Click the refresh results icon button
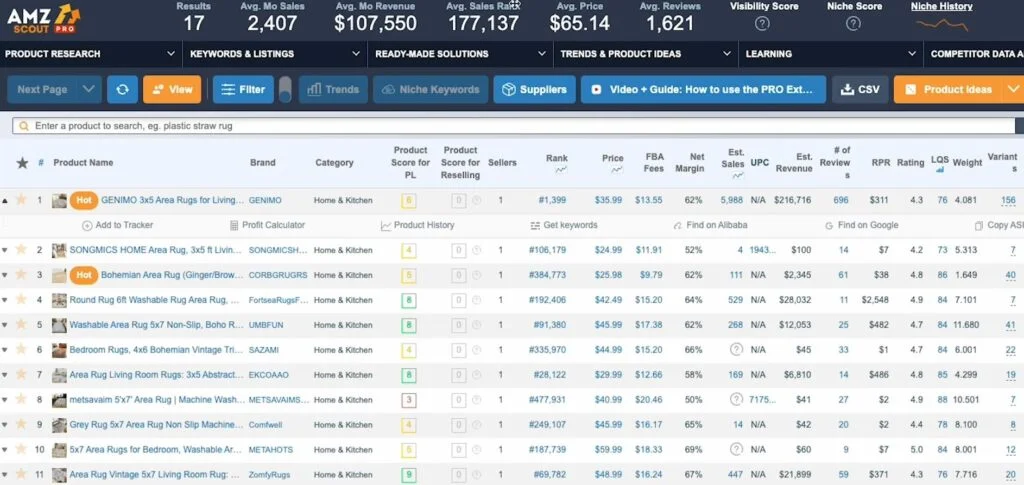Image resolution: width=1024 pixels, height=485 pixels. tap(122, 89)
